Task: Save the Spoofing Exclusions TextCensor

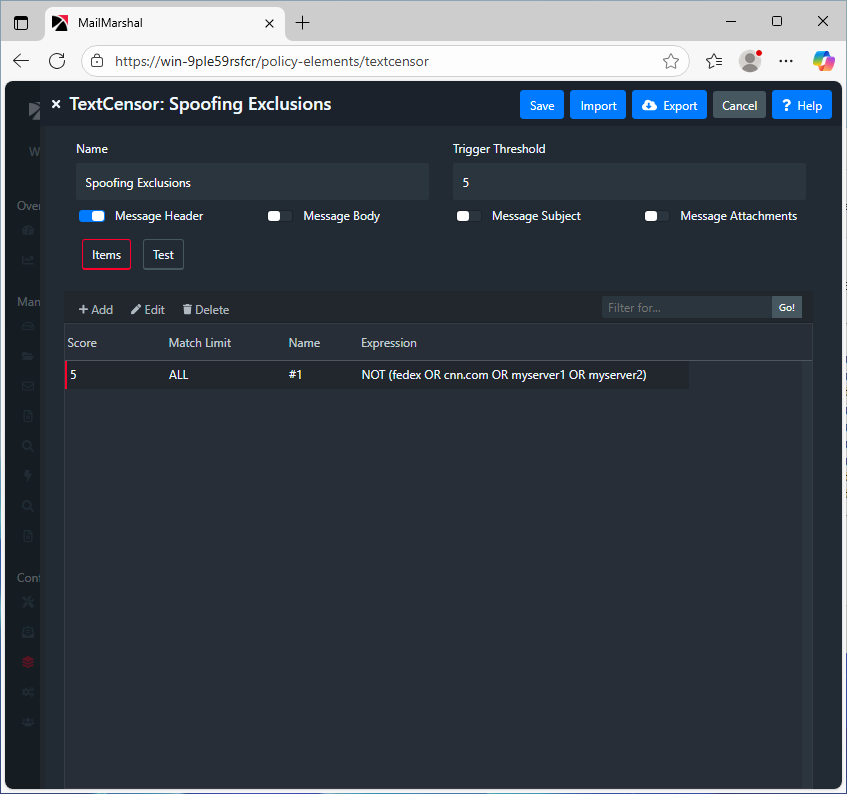Action: pyautogui.click(x=541, y=105)
